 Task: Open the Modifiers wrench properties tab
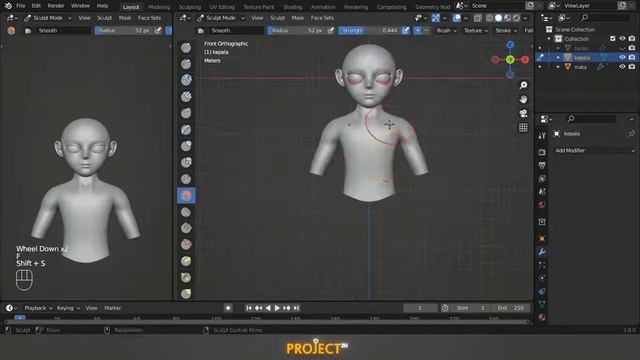[x=542, y=252]
